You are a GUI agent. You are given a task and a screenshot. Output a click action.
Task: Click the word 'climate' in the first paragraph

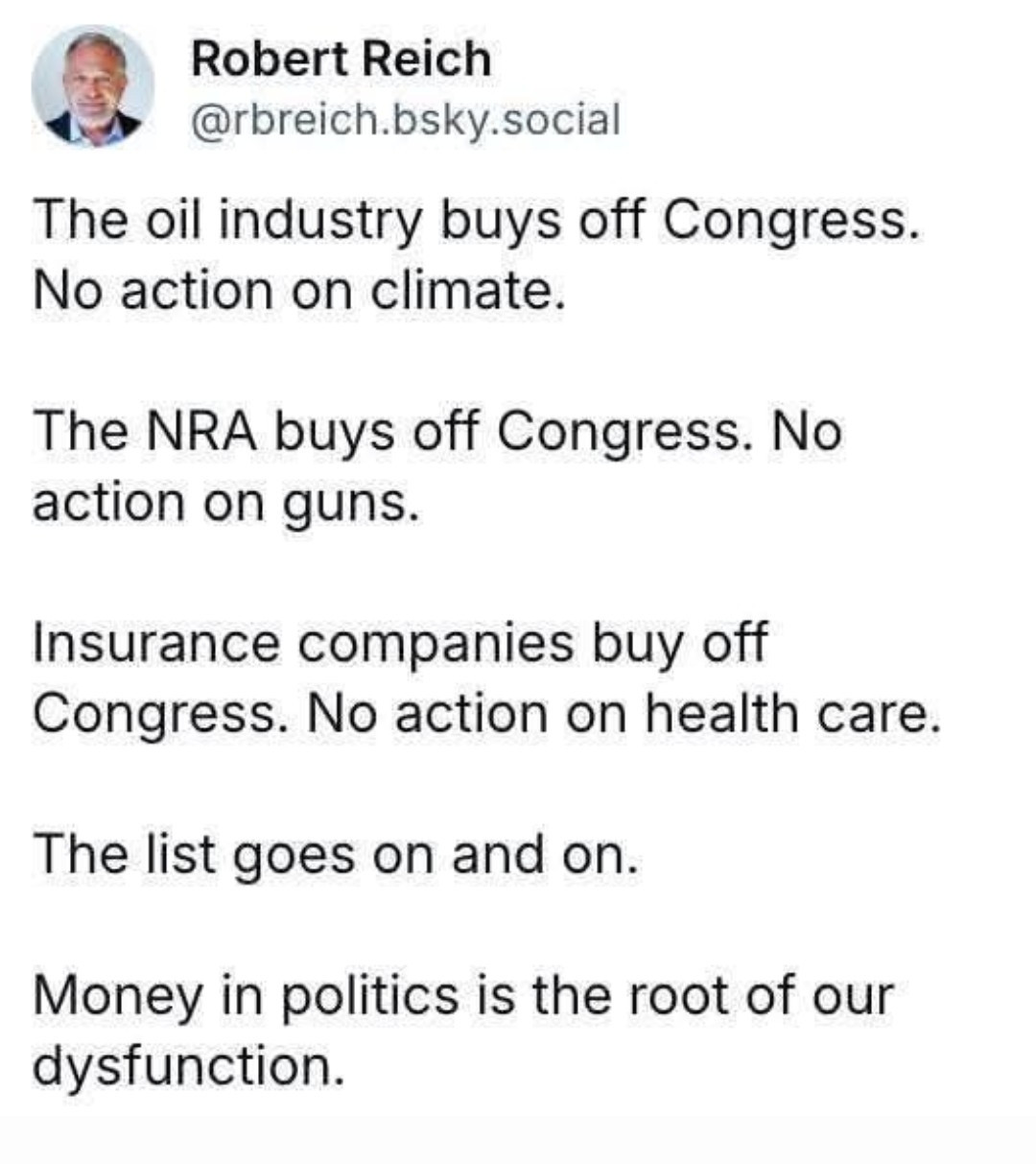click(461, 291)
